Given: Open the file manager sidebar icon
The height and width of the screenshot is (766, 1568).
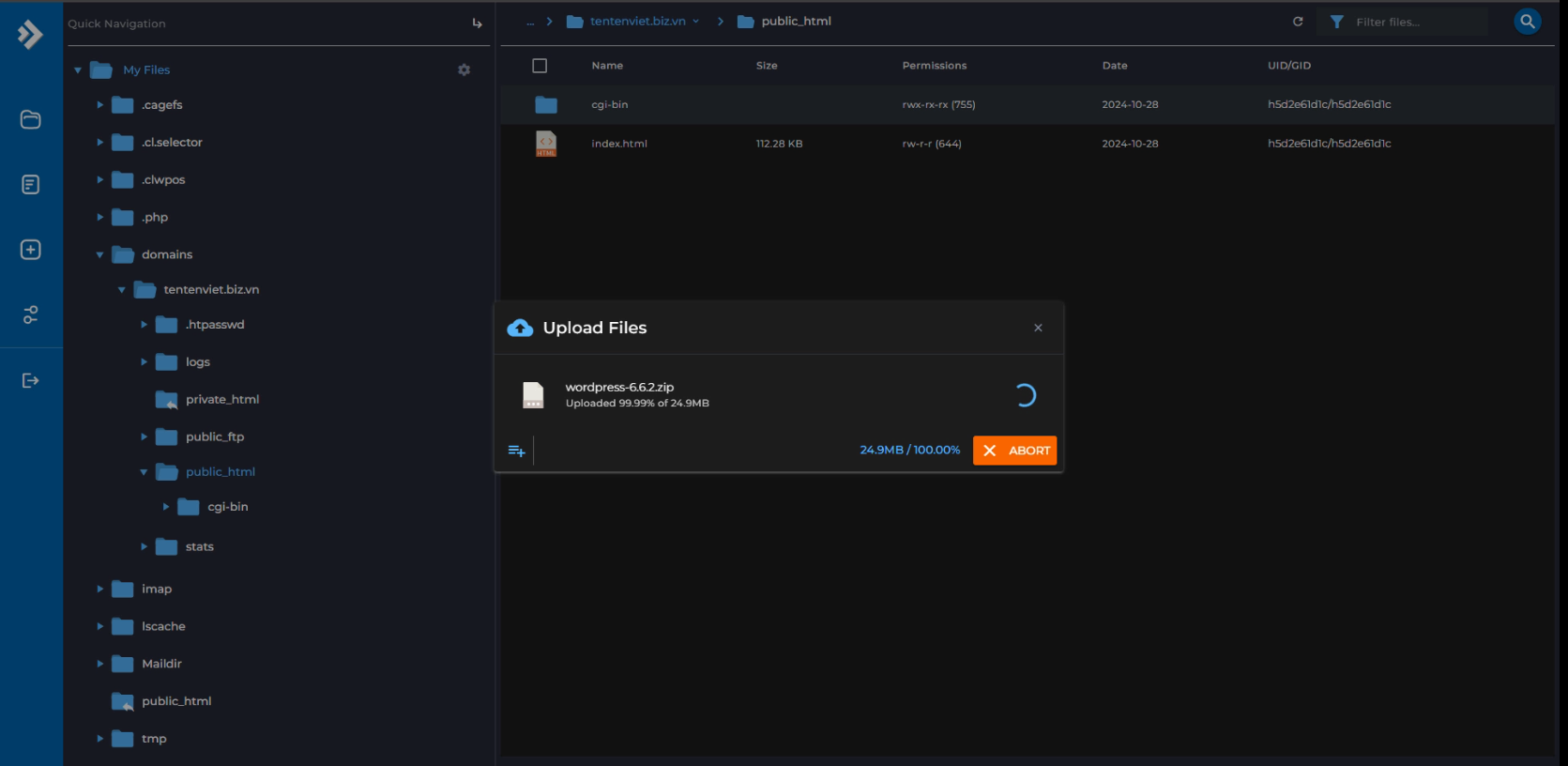Looking at the screenshot, I should click(x=31, y=119).
